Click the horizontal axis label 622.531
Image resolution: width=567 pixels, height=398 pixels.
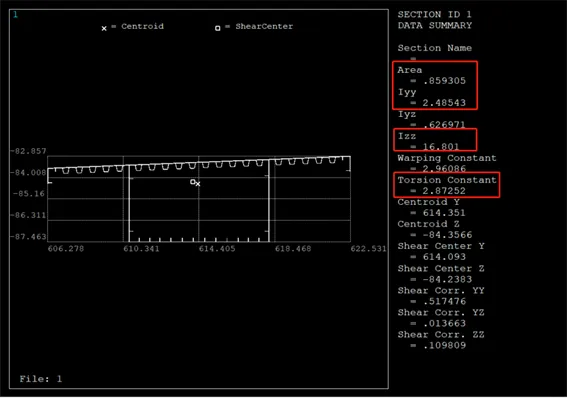pos(368,249)
